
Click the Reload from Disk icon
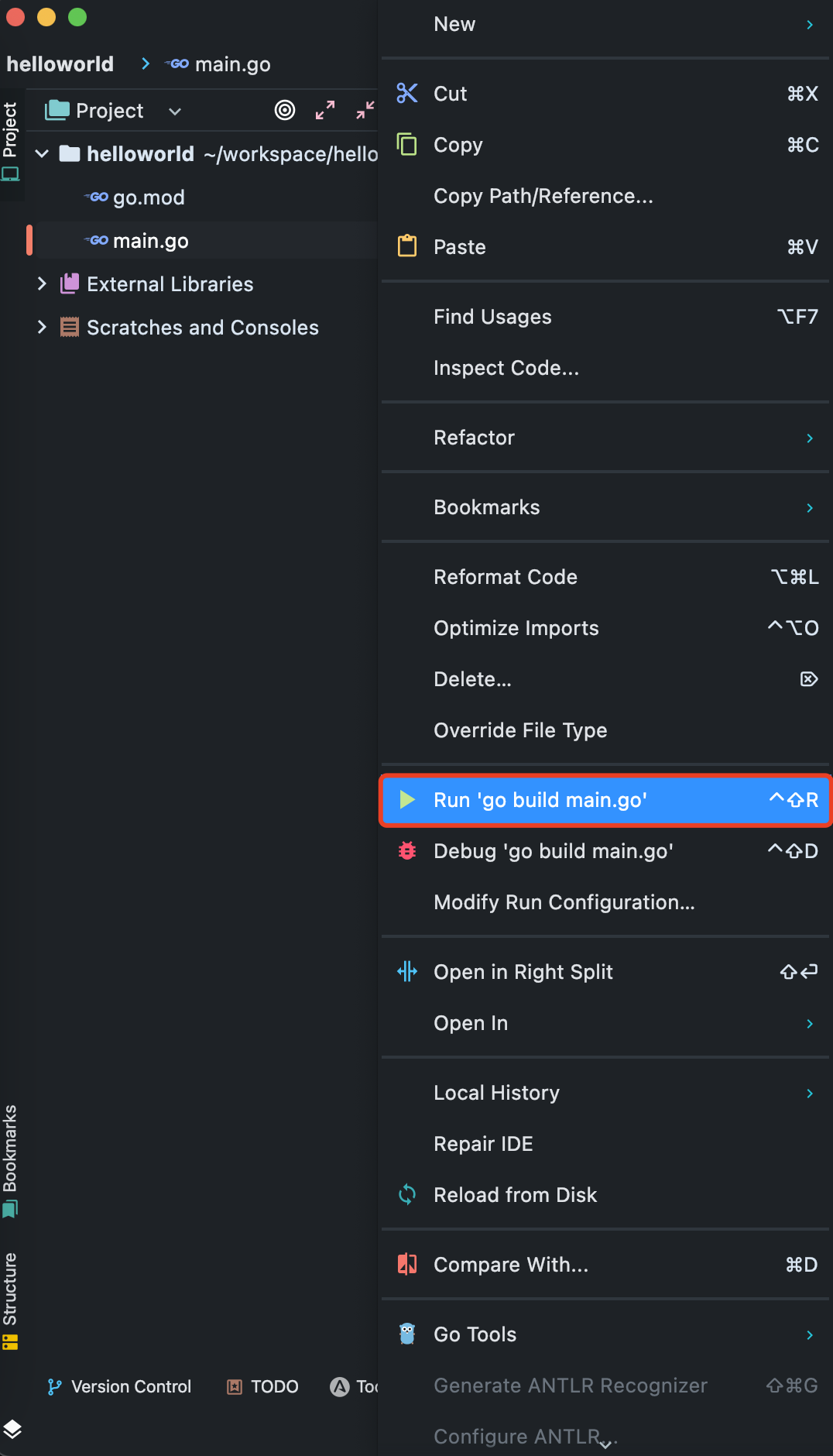pos(407,1195)
